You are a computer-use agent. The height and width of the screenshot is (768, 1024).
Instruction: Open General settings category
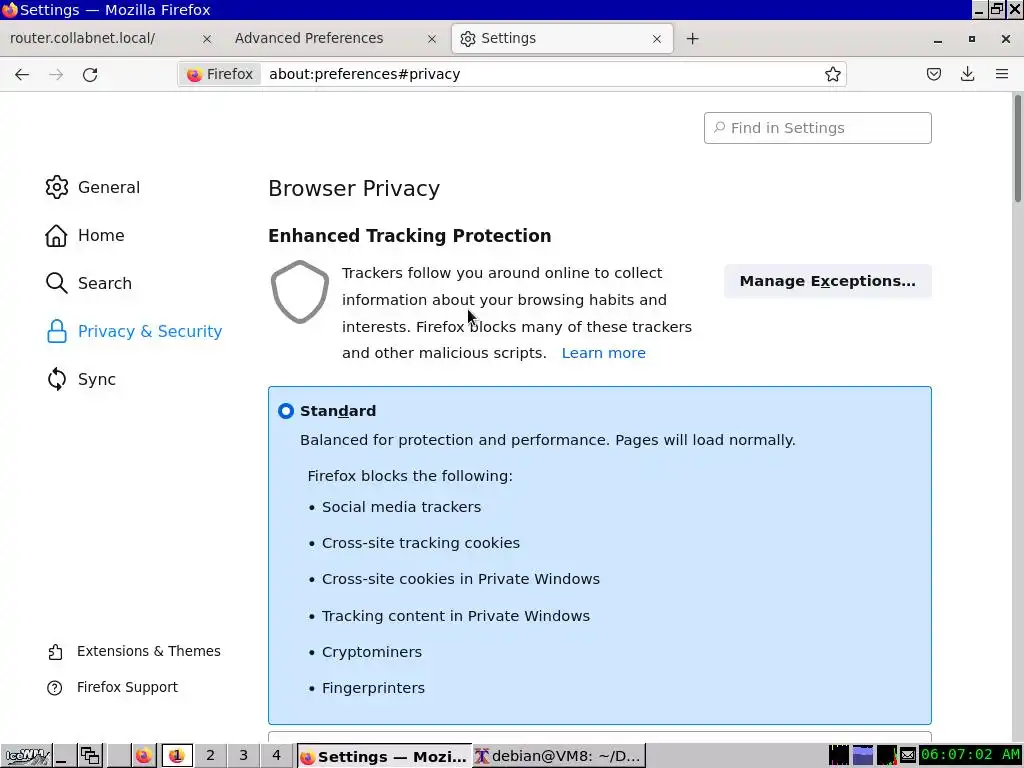click(92, 187)
